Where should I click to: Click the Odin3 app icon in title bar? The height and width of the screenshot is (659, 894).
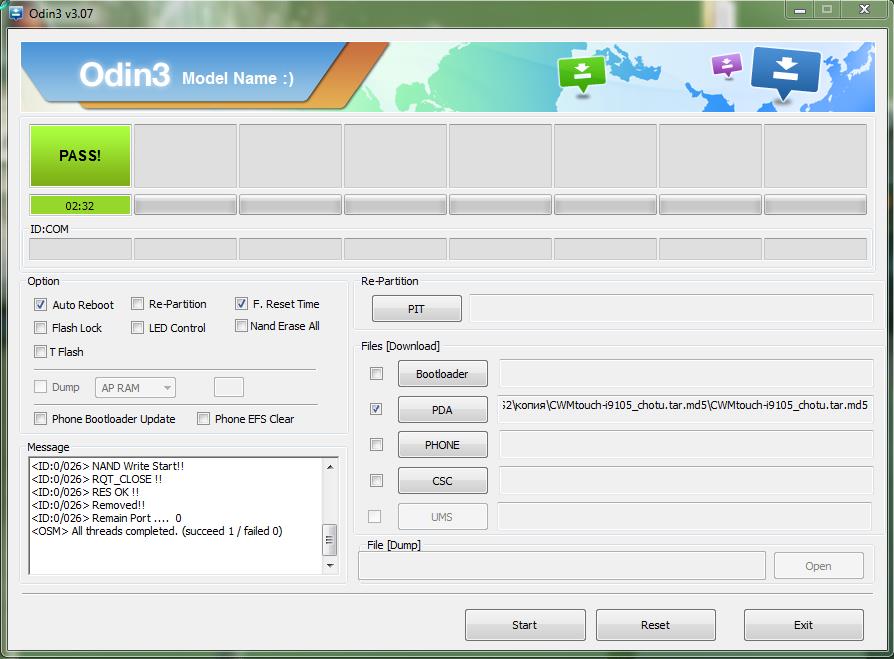(15, 13)
